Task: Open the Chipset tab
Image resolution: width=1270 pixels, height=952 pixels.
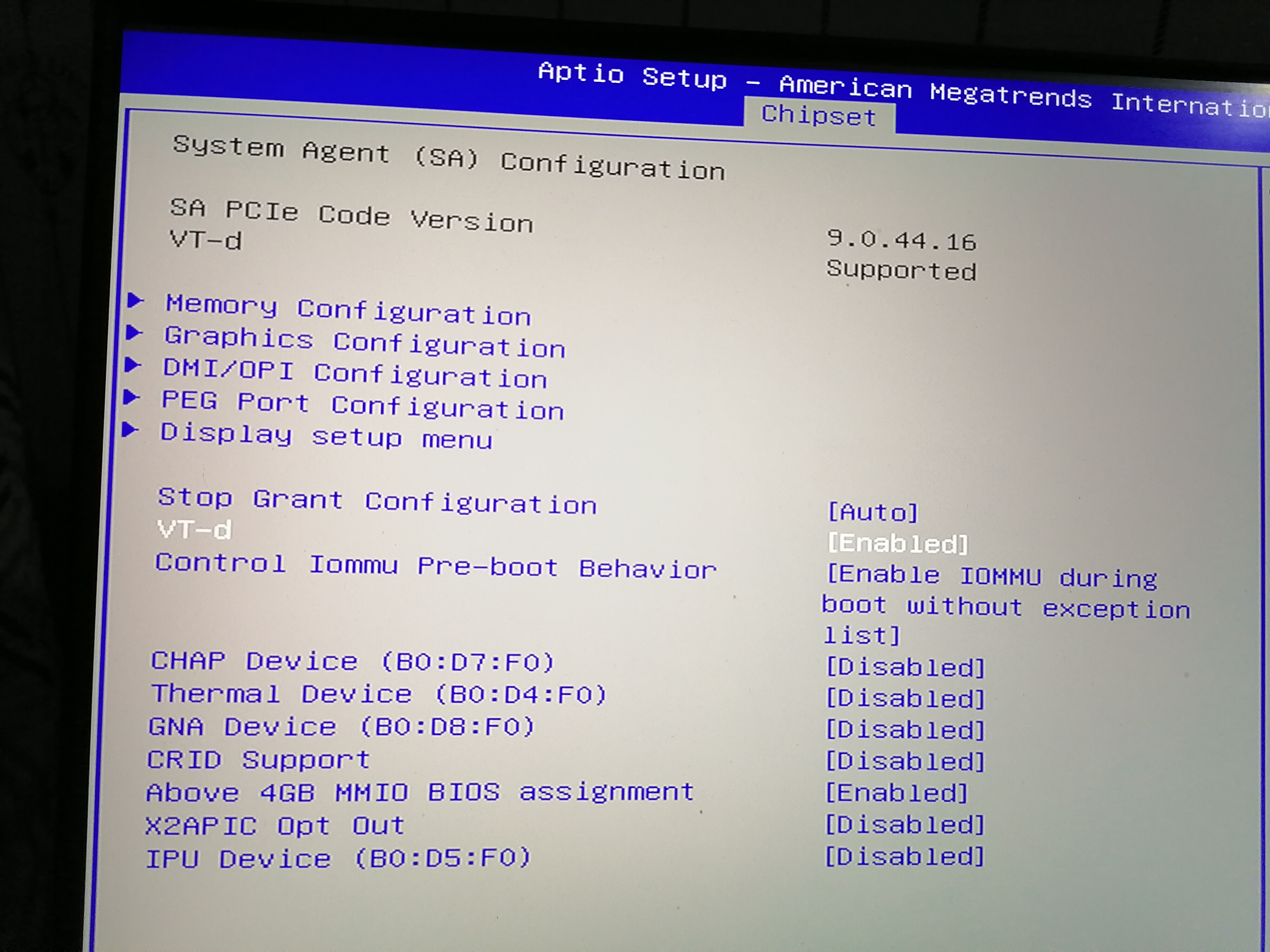Action: [x=819, y=116]
